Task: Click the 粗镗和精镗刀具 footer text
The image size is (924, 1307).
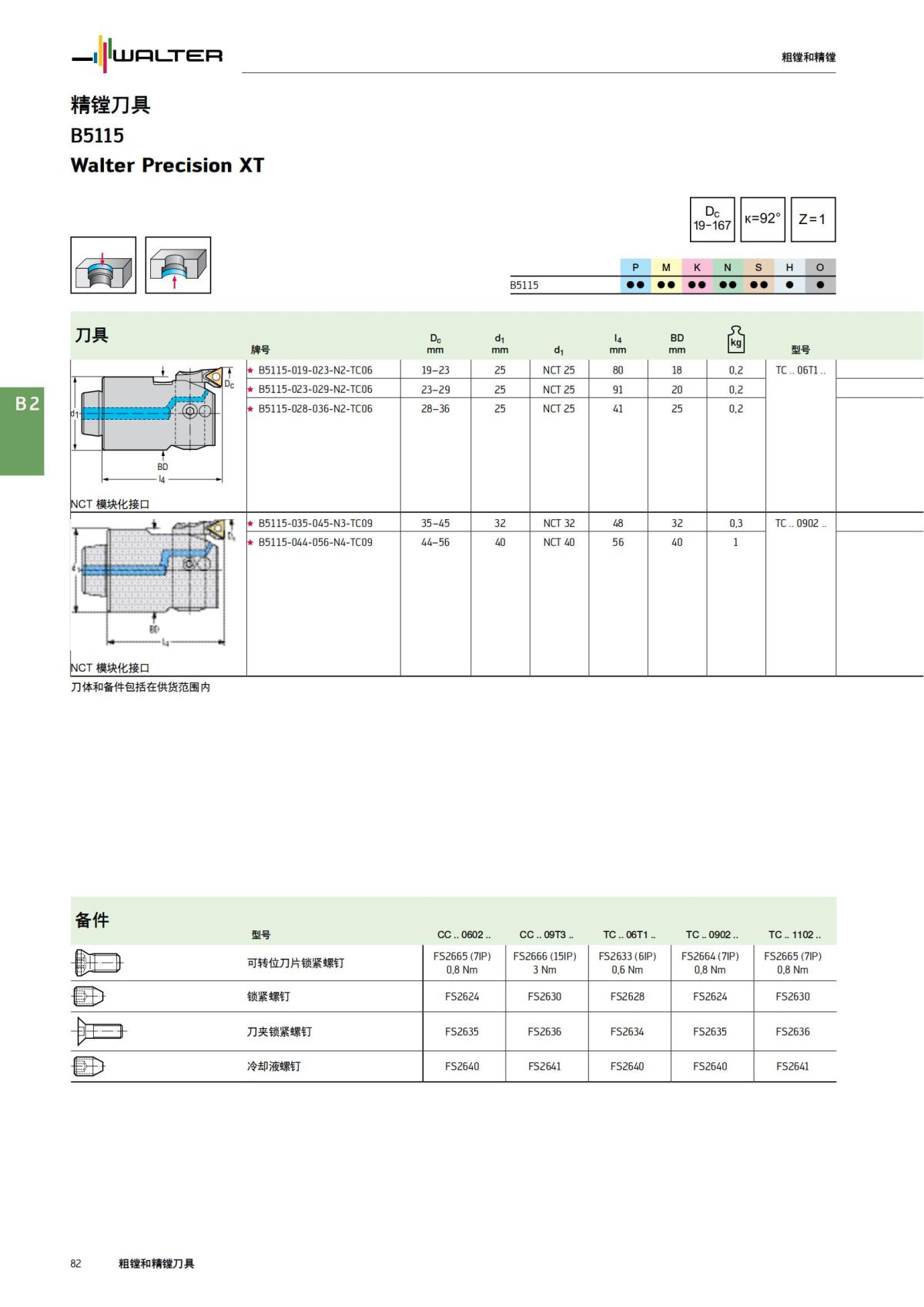Action: [156, 1263]
